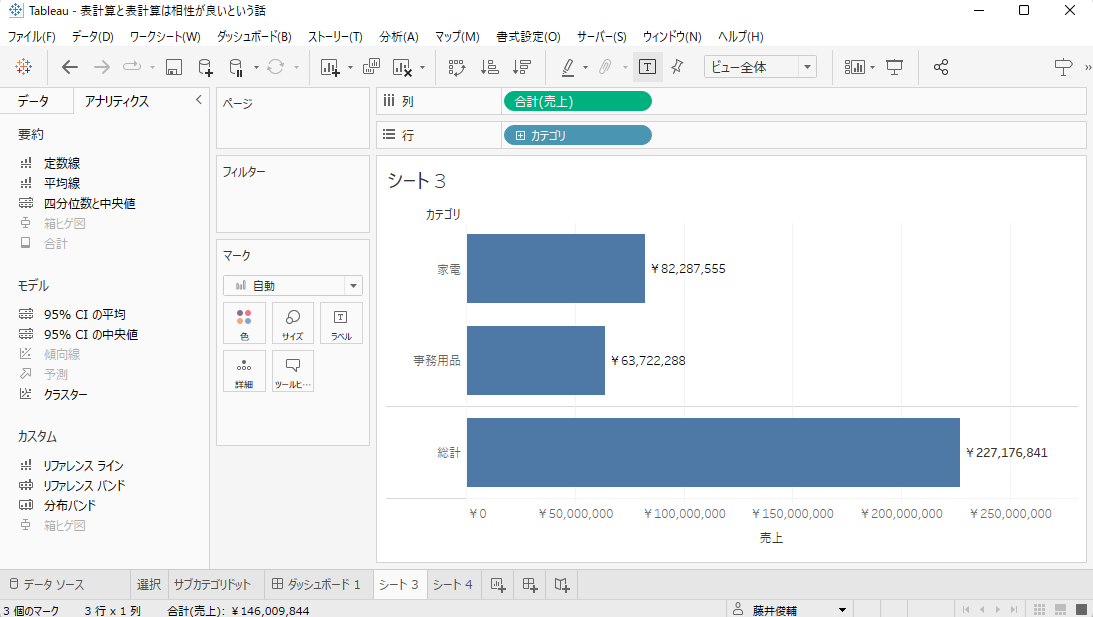Switch to the データ pane tab
This screenshot has width=1093, height=617.
pyautogui.click(x=33, y=101)
